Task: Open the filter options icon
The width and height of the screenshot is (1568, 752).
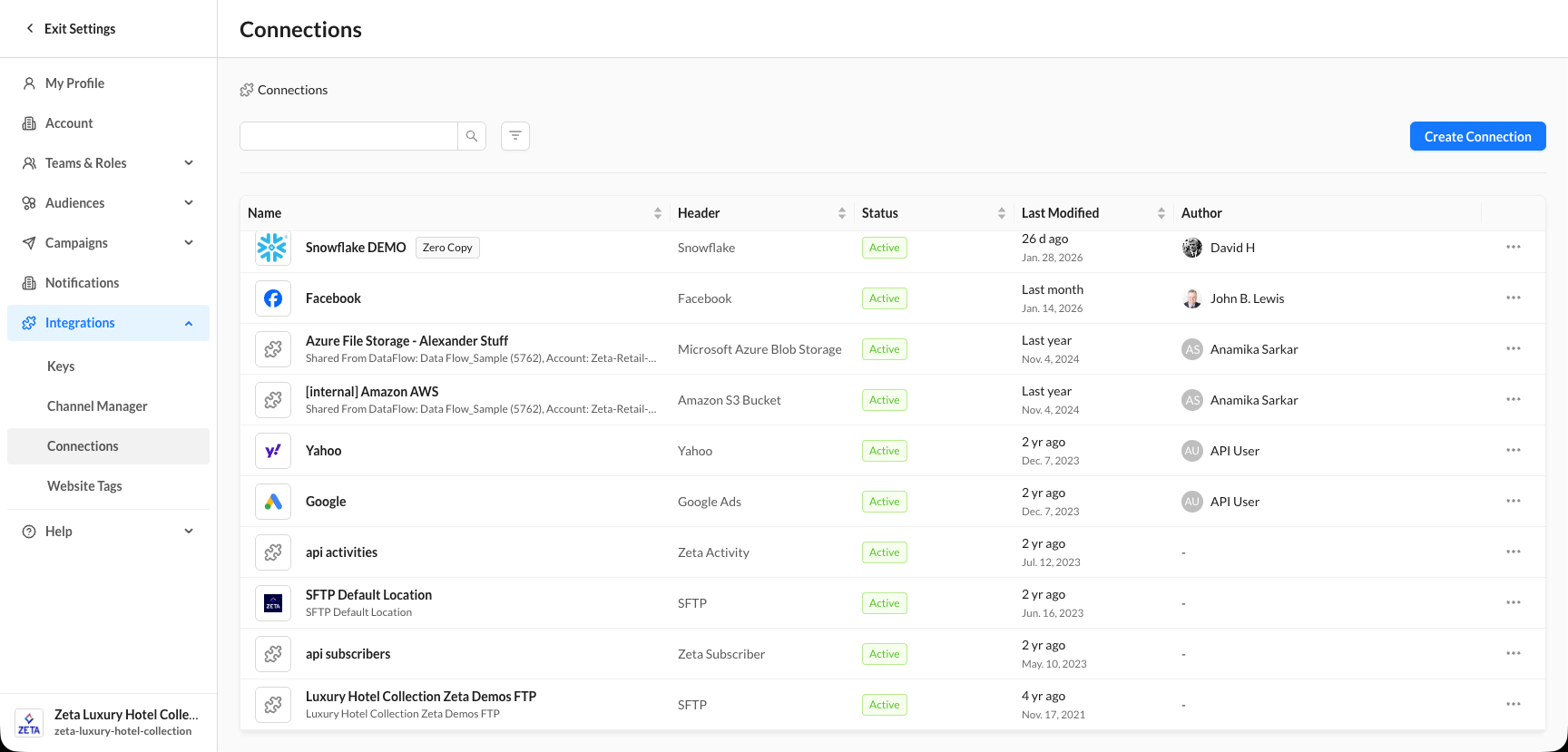Action: pyautogui.click(x=515, y=136)
